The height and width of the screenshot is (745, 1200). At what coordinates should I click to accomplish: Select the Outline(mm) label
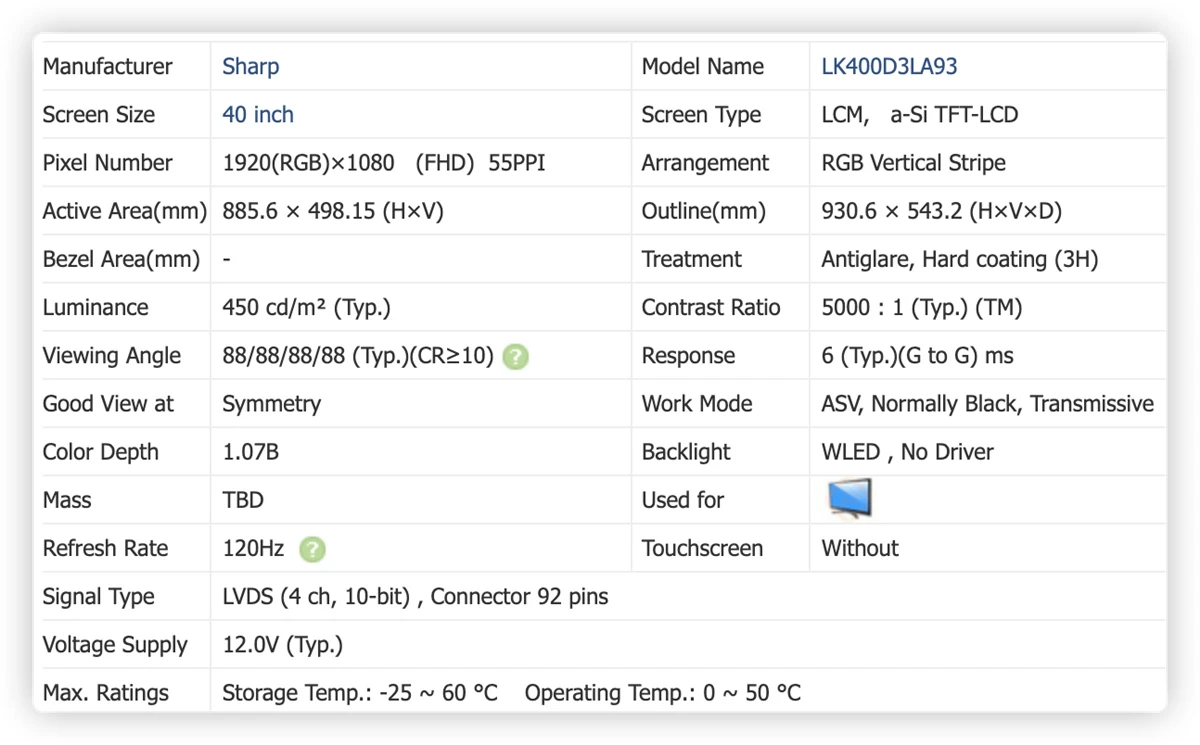[704, 211]
